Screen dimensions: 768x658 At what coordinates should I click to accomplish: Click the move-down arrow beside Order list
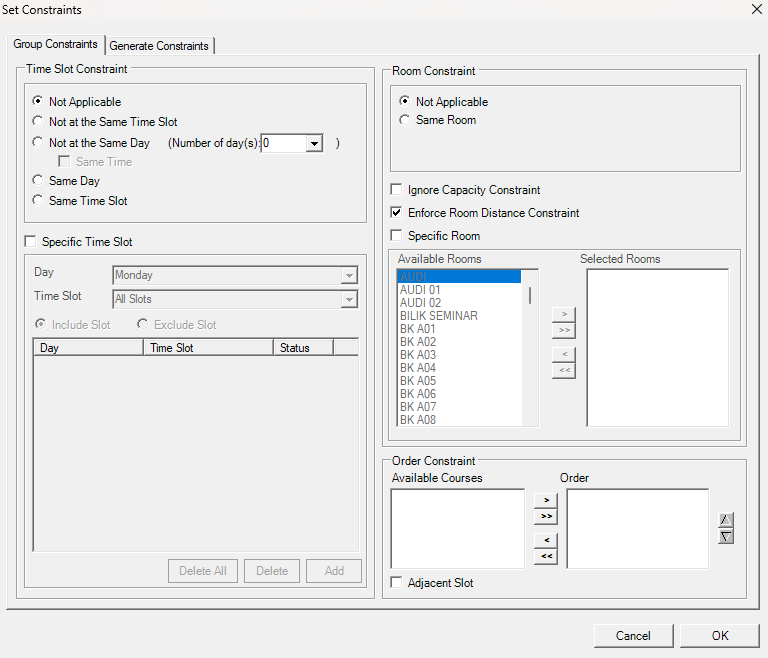pos(726,536)
